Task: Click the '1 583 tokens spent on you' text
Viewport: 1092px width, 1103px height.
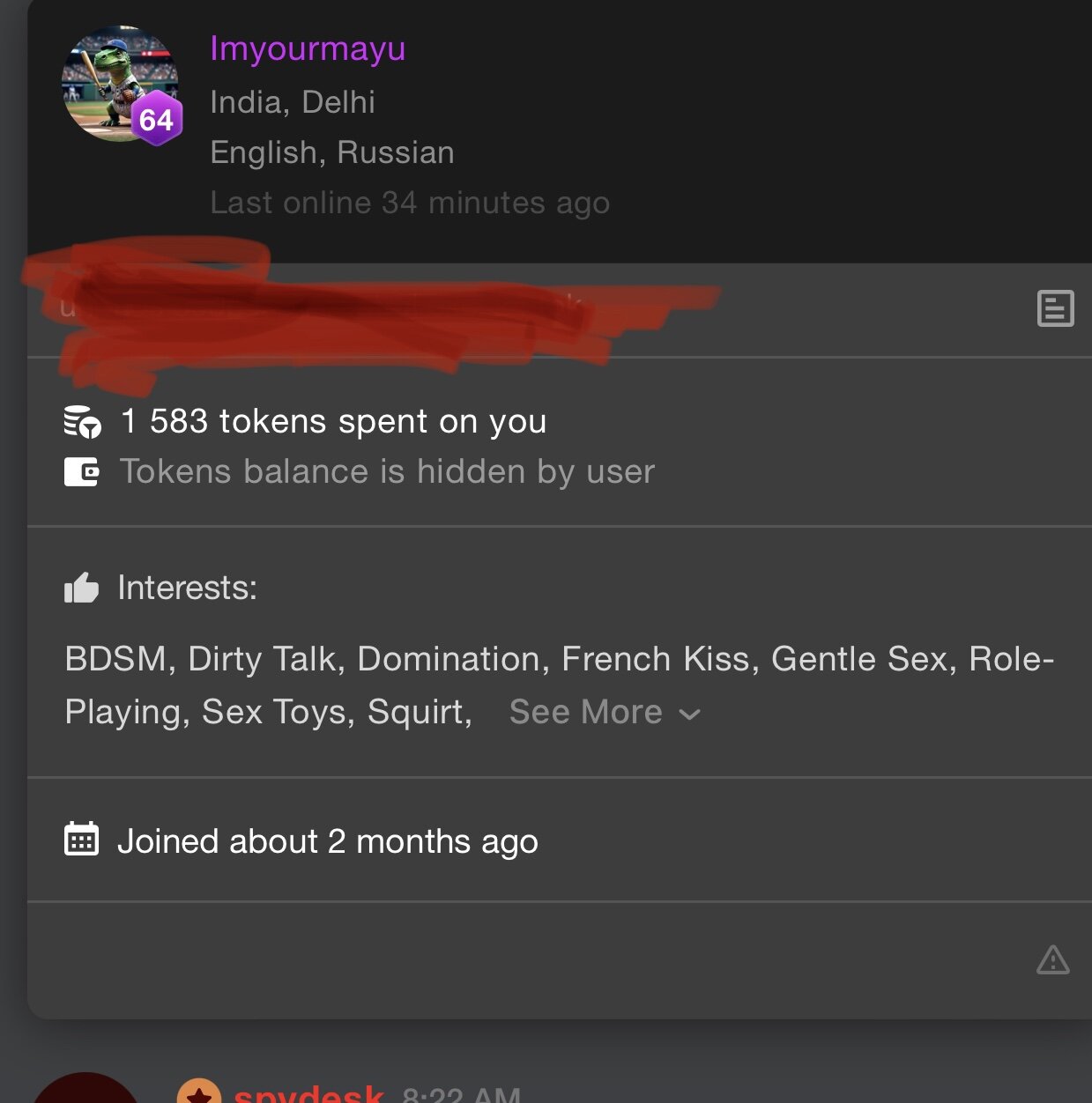Action: (333, 422)
